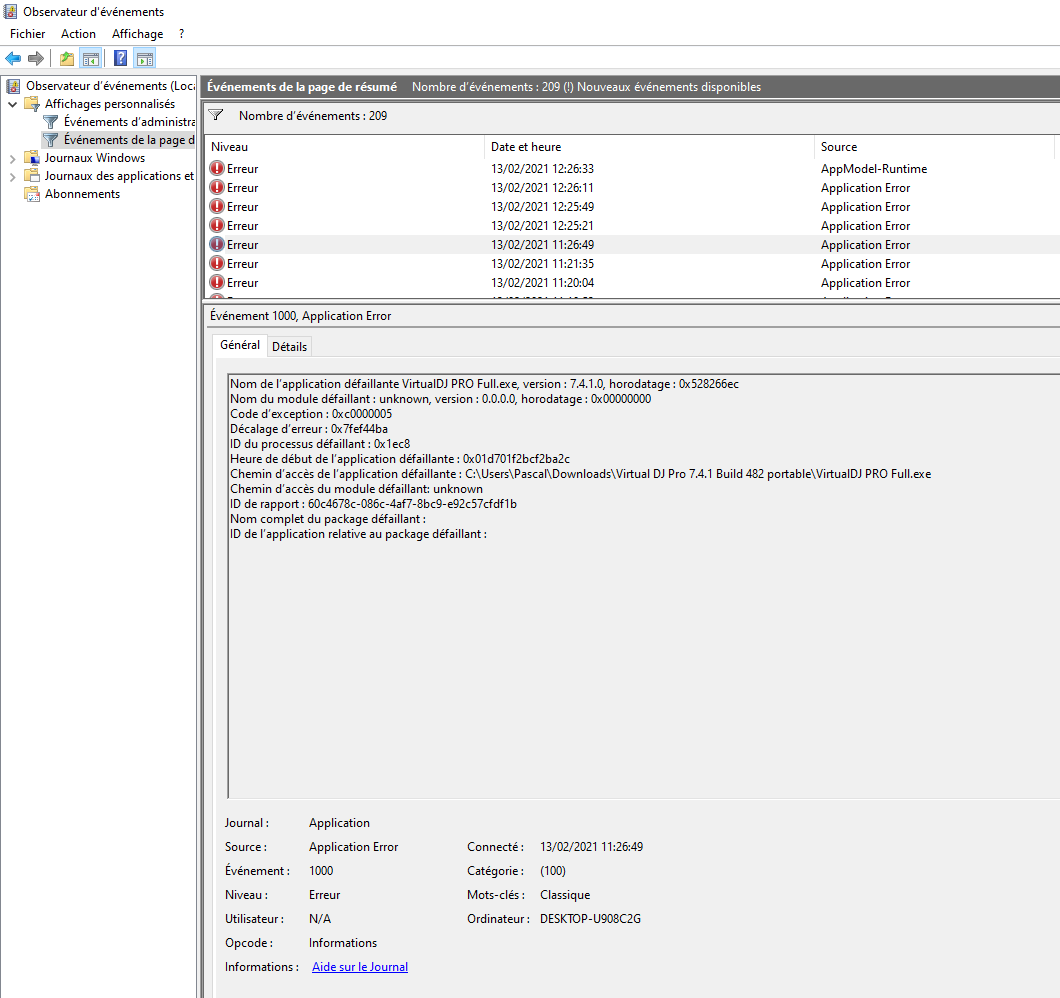The width and height of the screenshot is (1060, 998).
Task: Select the event dated 13/02/2021 12:25:49
Action: [633, 206]
